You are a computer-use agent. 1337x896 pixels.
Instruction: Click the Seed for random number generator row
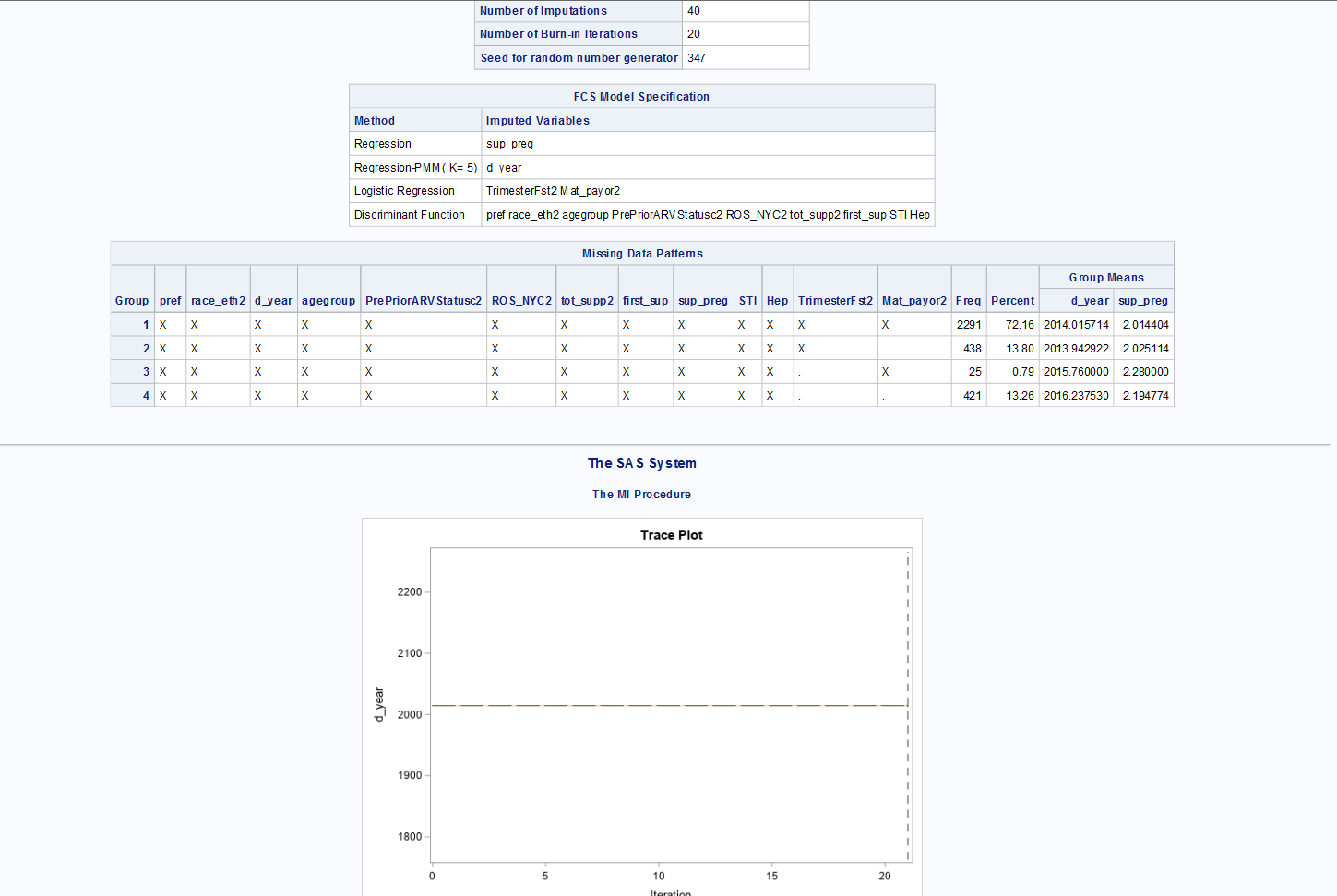point(578,57)
